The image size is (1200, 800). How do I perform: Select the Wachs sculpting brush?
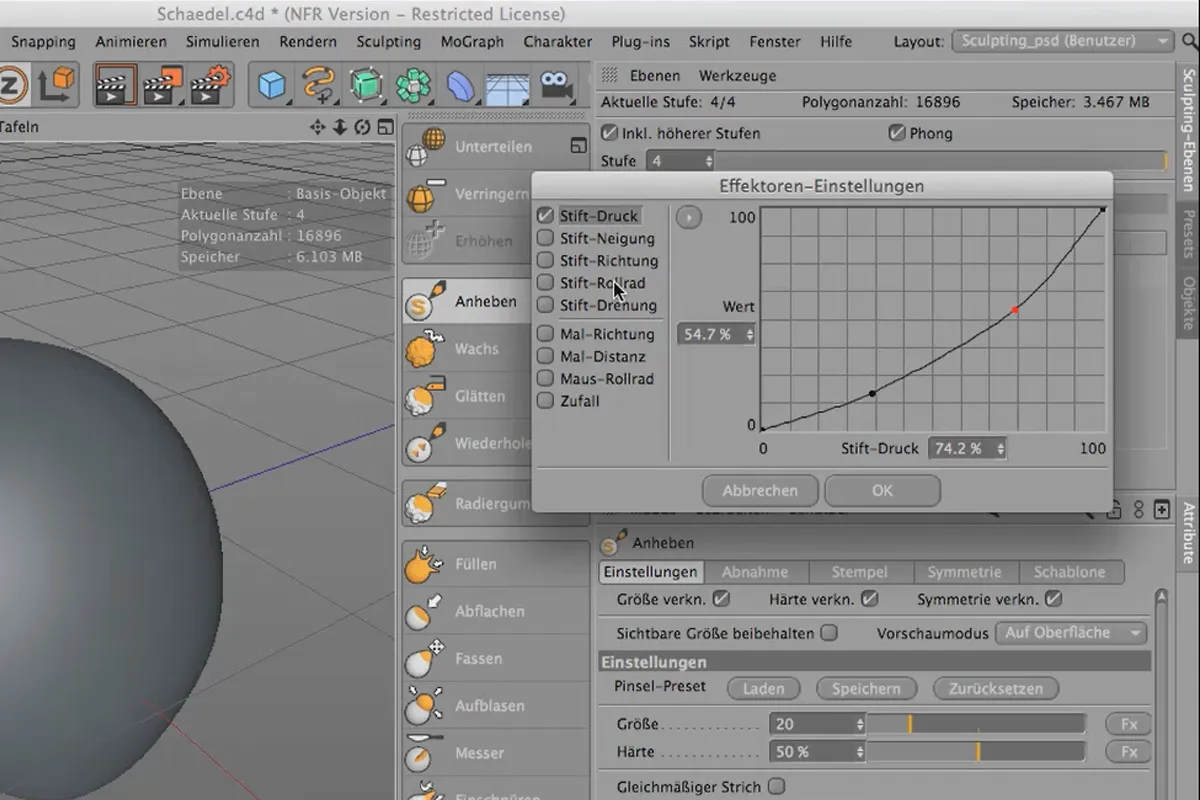(476, 349)
